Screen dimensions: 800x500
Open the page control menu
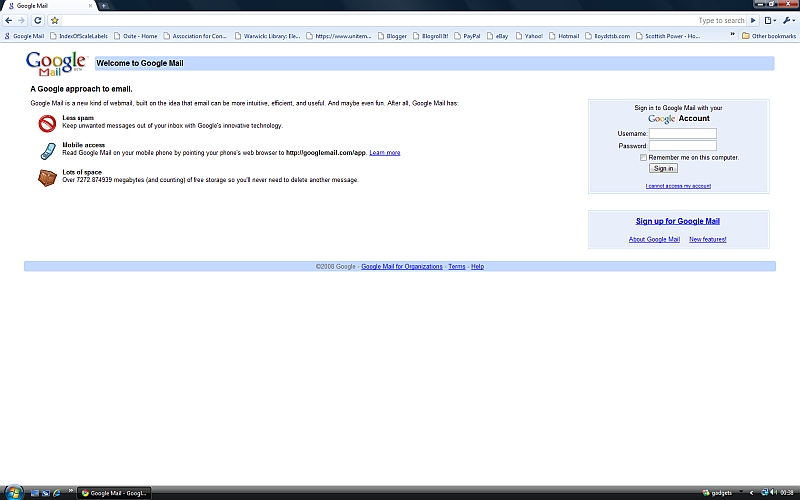pos(770,20)
